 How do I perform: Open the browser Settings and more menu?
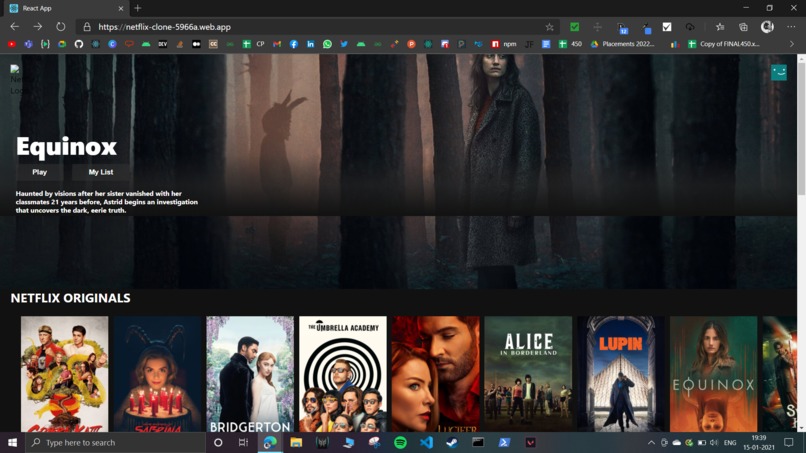(x=791, y=27)
